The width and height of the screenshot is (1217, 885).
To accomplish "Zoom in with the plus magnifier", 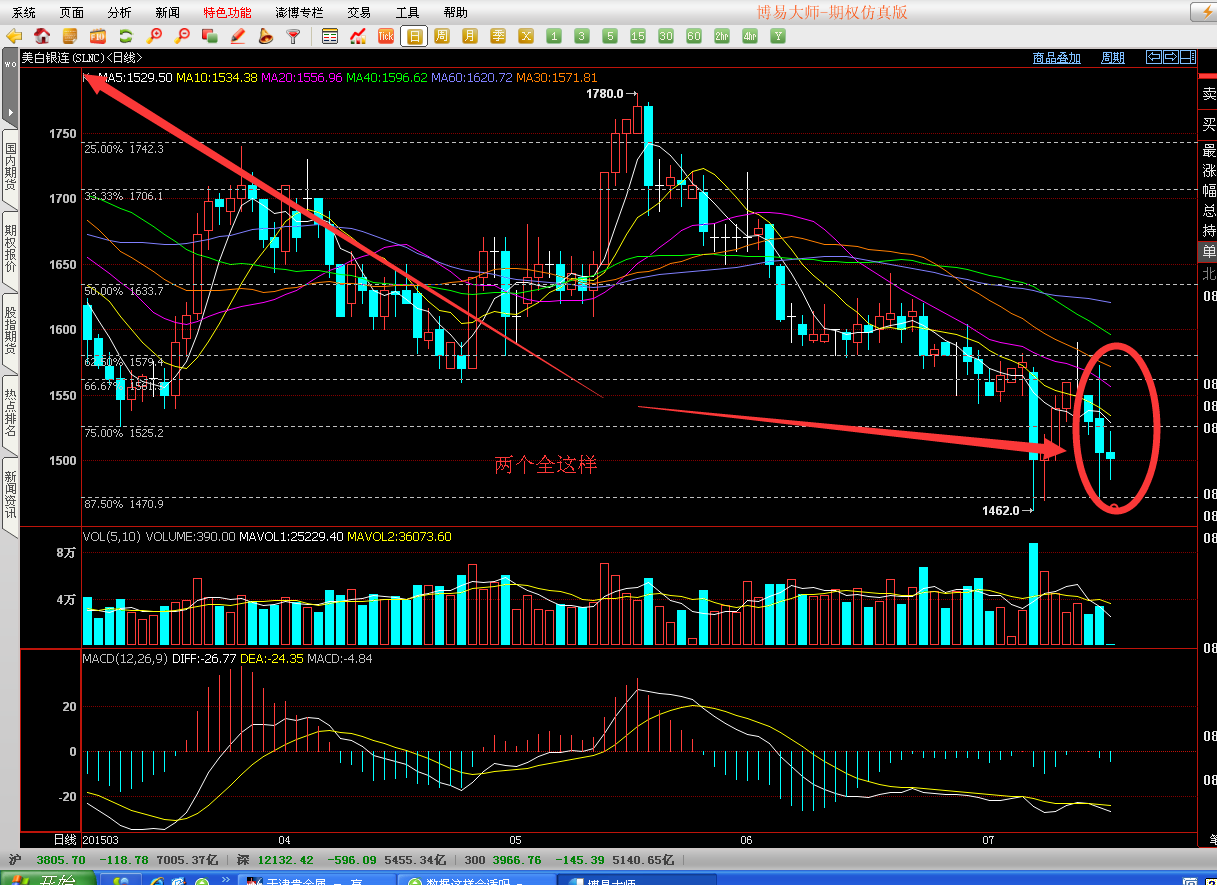I will point(154,36).
